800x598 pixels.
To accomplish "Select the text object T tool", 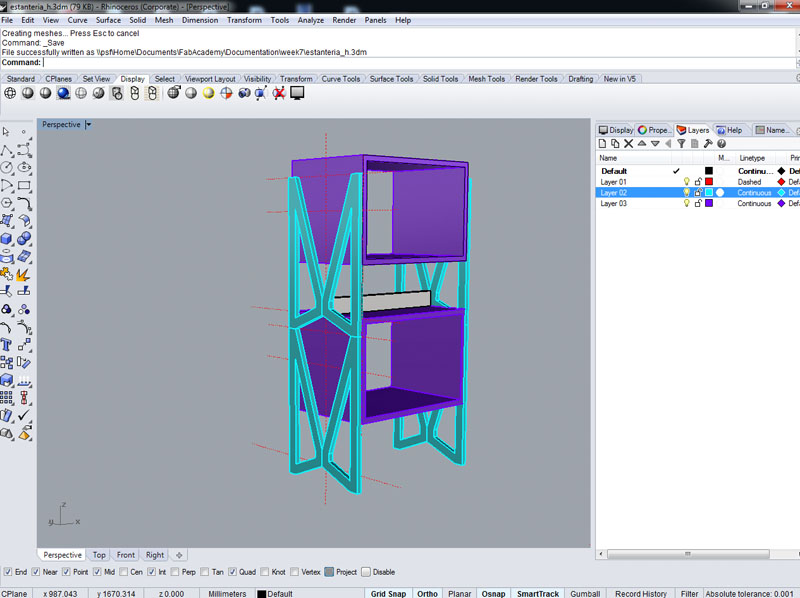I will pyautogui.click(x=7, y=345).
